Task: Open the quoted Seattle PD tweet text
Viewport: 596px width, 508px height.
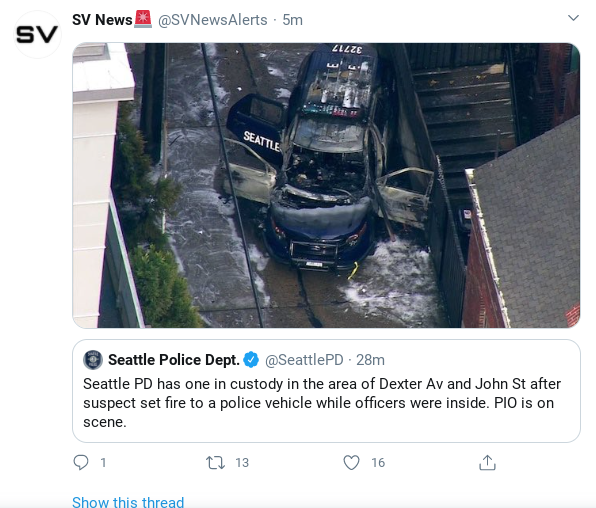Action: (x=322, y=403)
